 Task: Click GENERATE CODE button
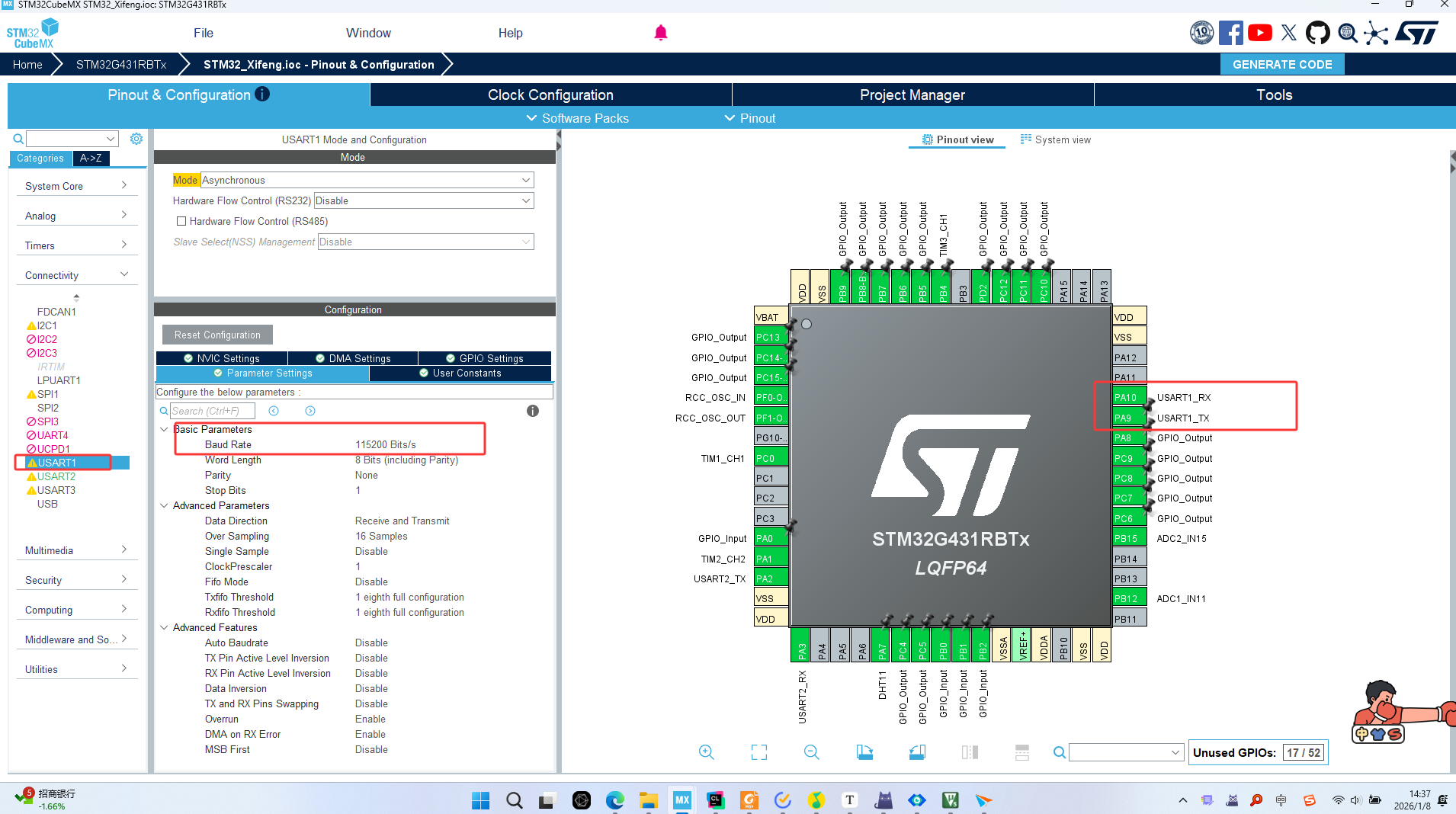click(1282, 65)
